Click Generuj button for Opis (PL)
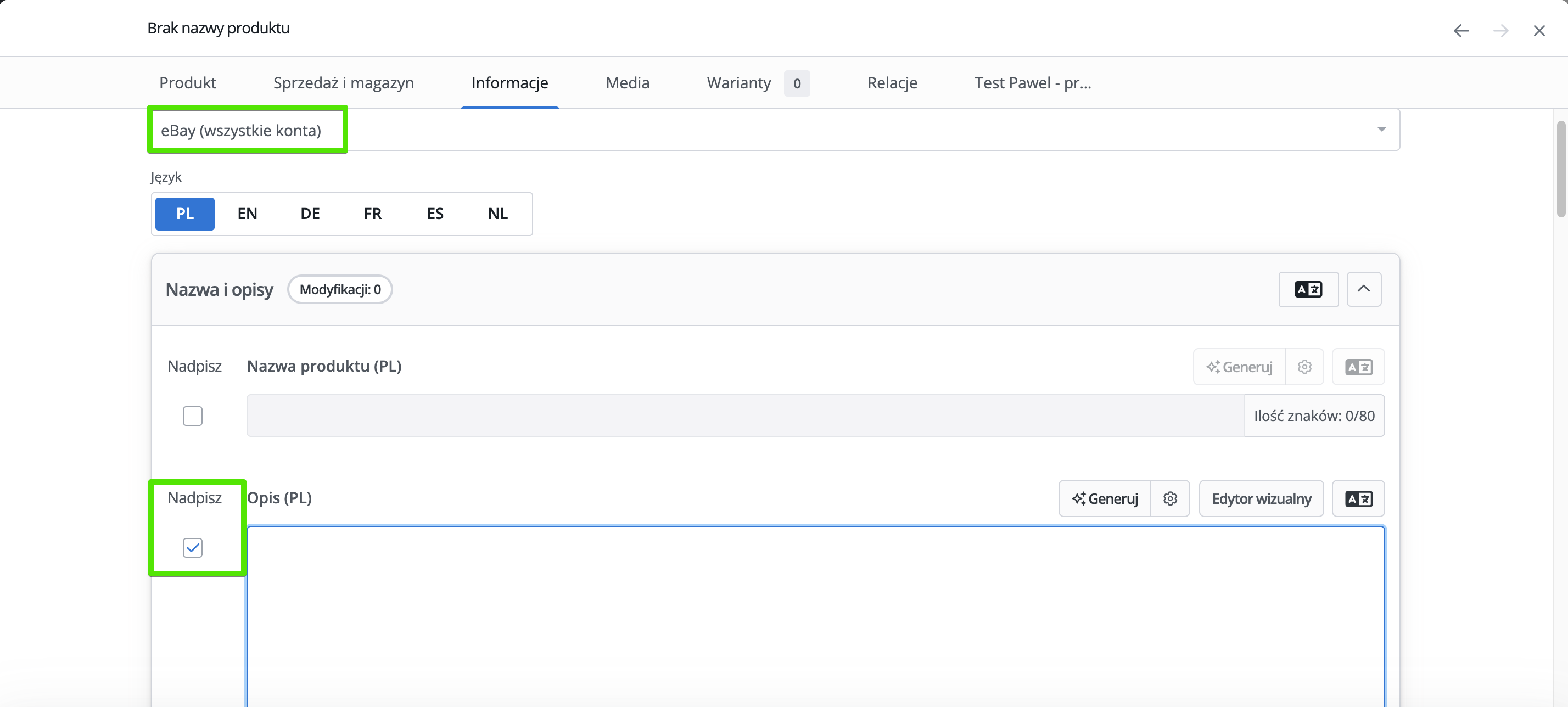Viewport: 1568px width, 707px height. 1105,499
